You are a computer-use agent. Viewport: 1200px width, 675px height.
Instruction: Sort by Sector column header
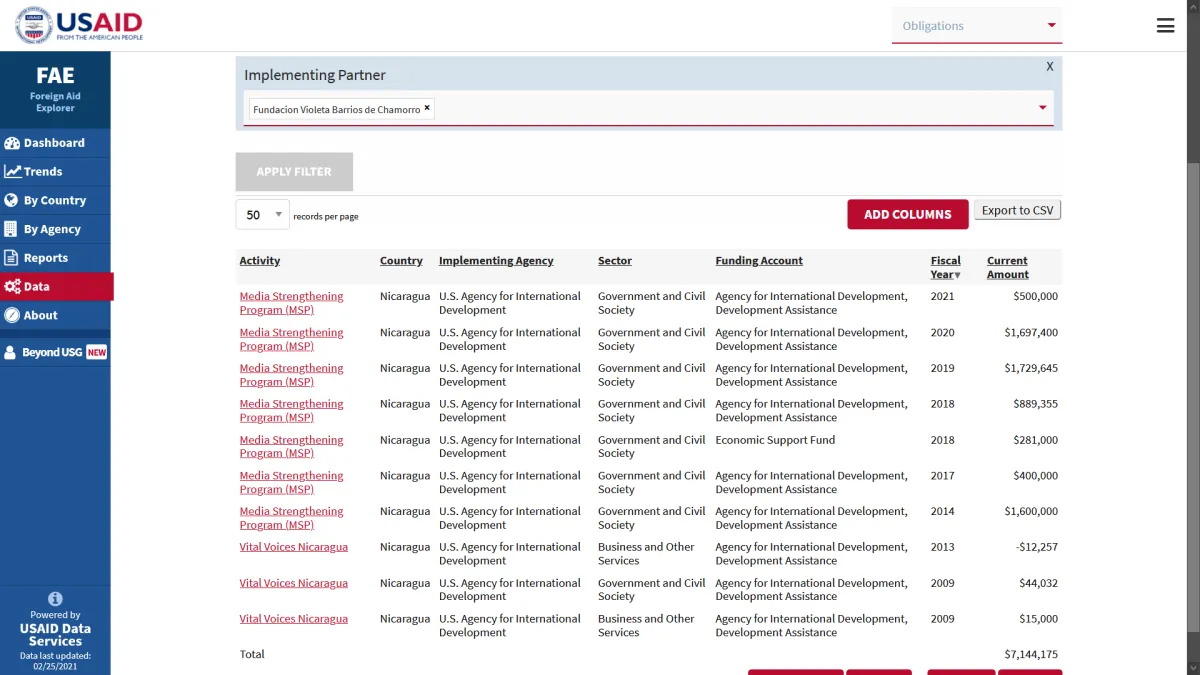point(615,261)
